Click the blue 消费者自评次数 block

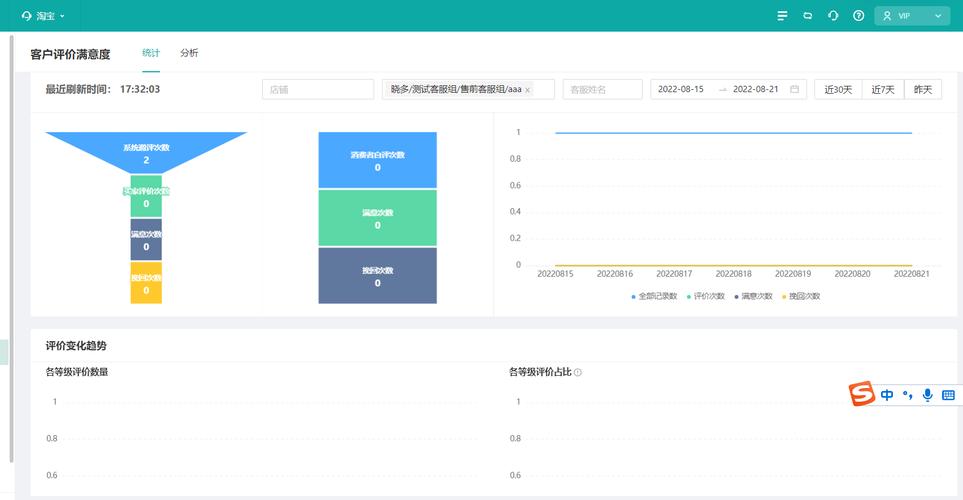(x=378, y=160)
